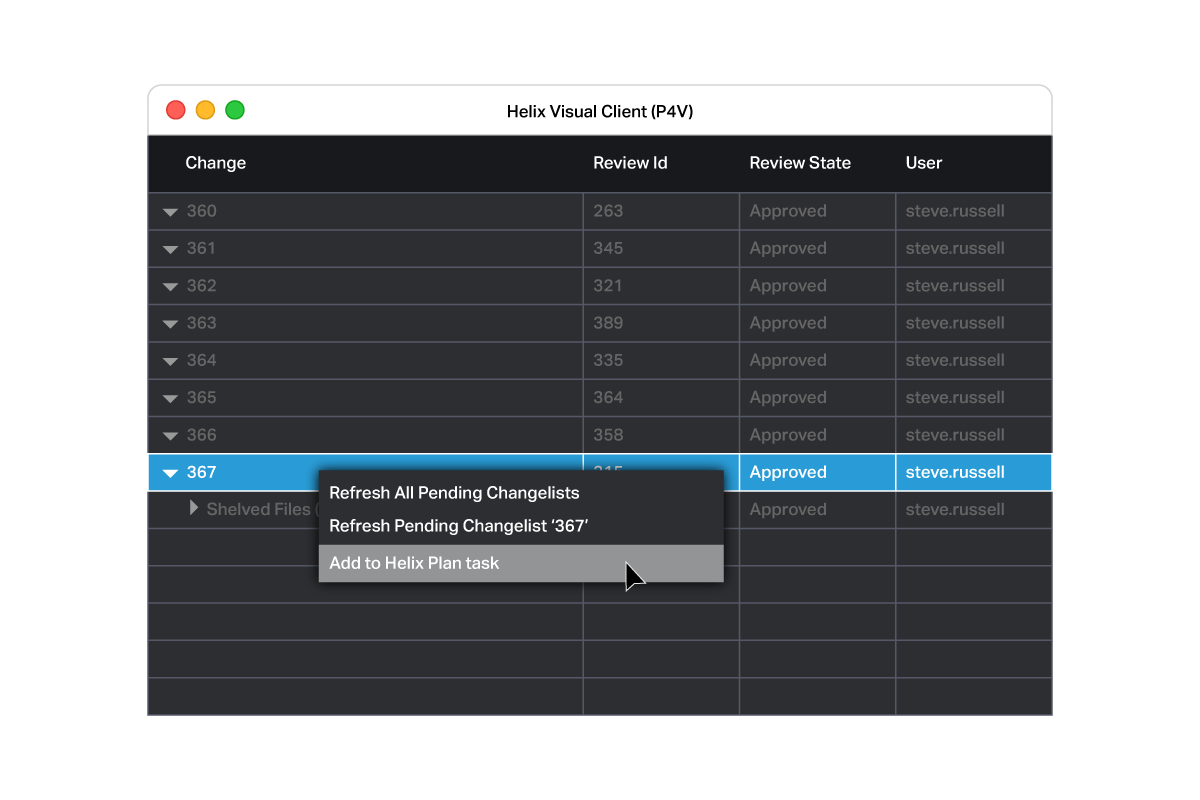Click review id 263
The height and width of the screenshot is (800, 1200).
608,211
